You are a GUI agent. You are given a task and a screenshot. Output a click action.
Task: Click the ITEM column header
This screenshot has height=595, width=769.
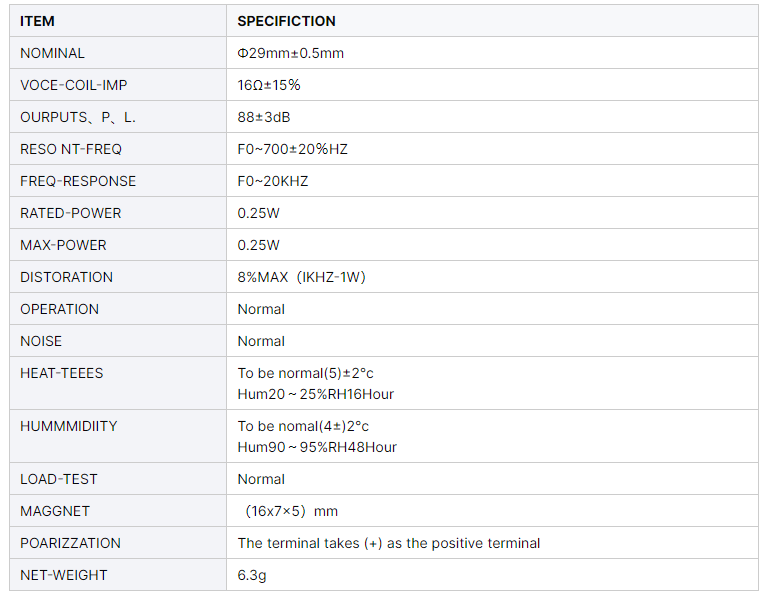point(37,21)
